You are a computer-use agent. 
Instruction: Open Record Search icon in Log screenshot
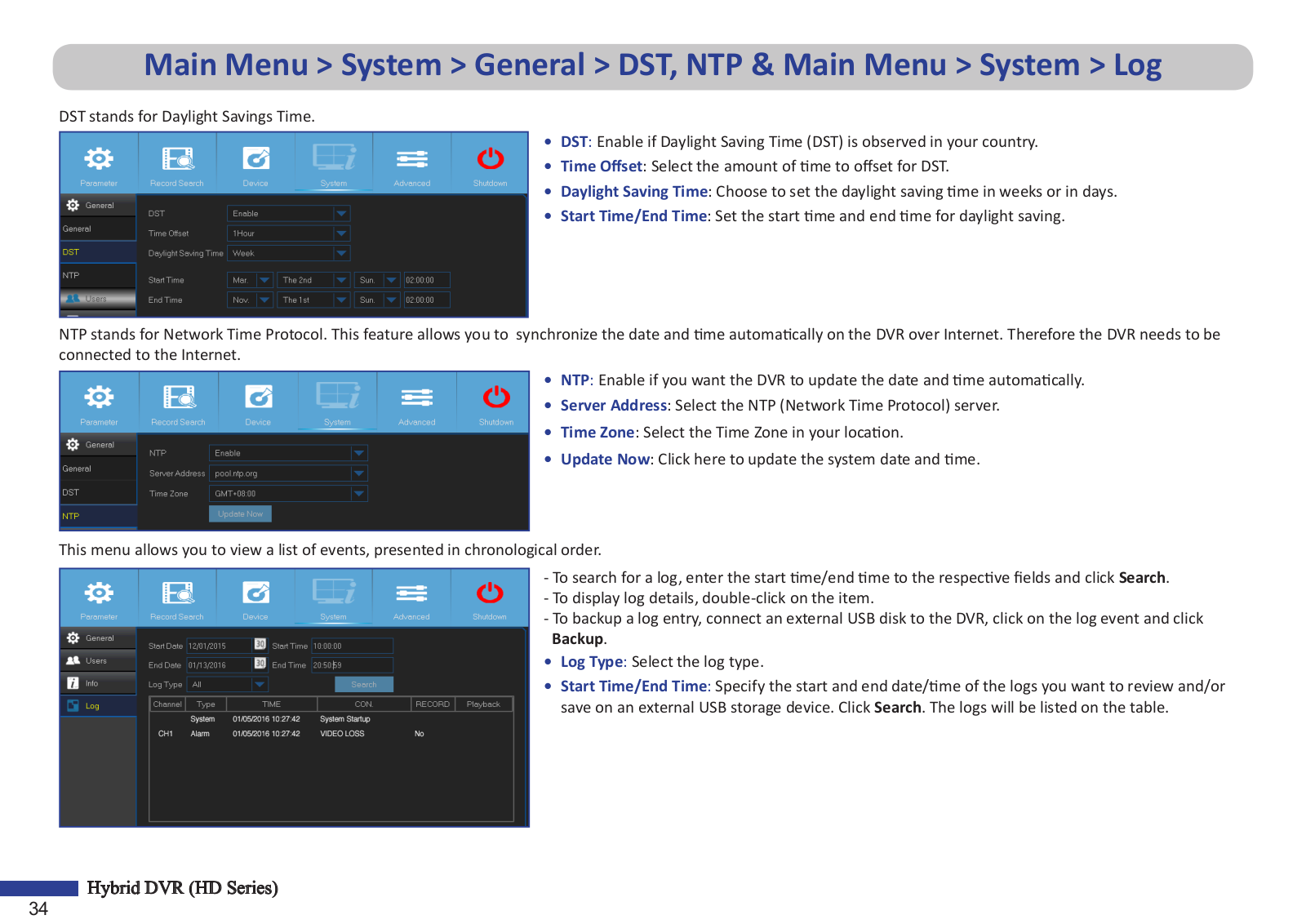pyautogui.click(x=177, y=593)
